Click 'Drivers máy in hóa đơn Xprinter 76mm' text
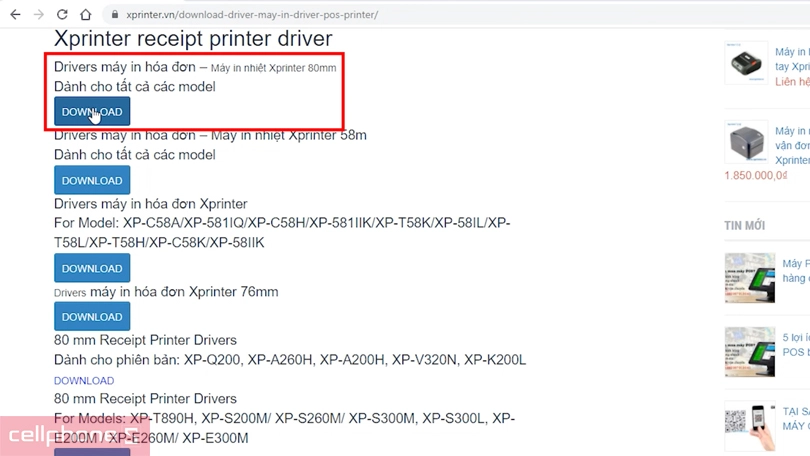 click(166, 292)
